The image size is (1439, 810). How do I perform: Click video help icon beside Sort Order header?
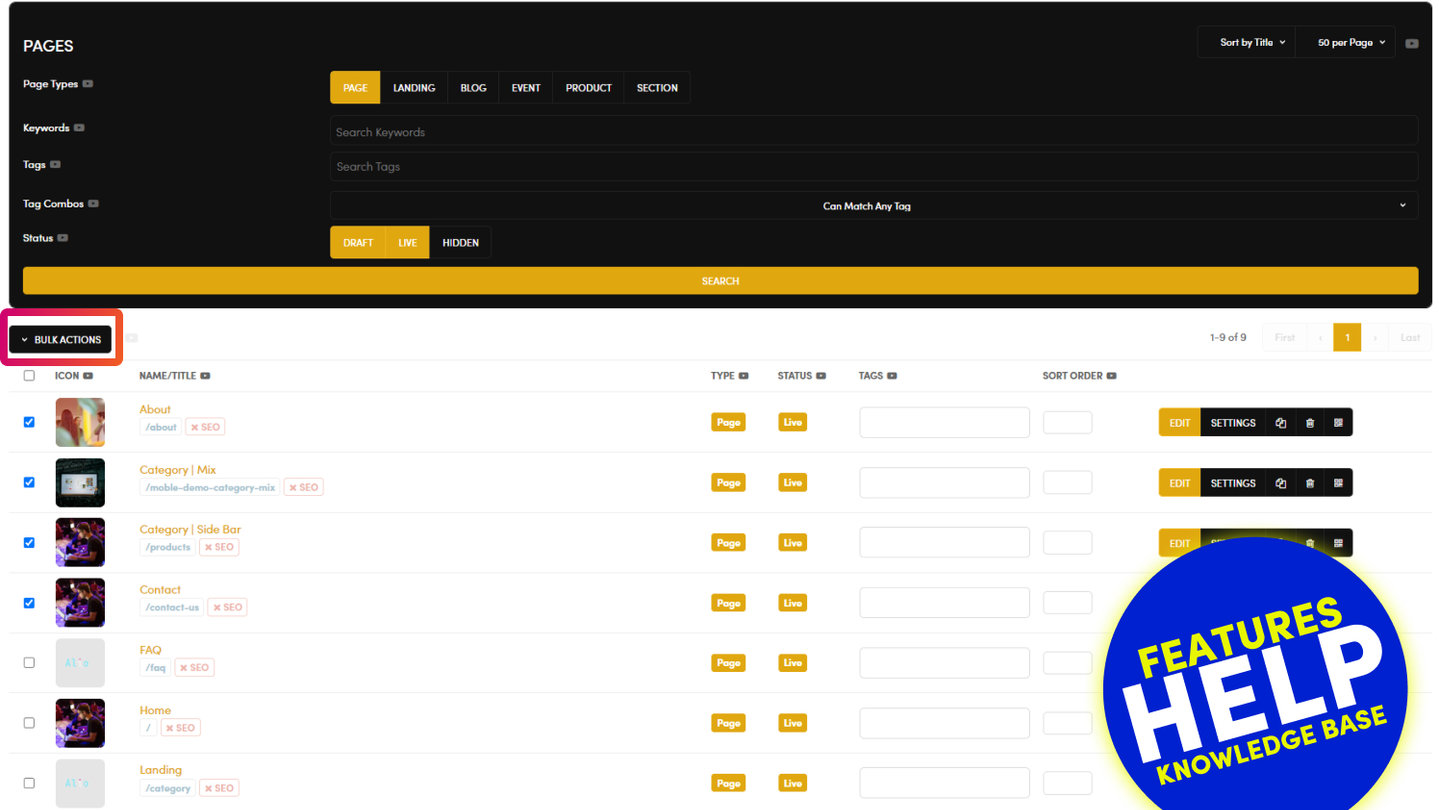tap(1111, 376)
